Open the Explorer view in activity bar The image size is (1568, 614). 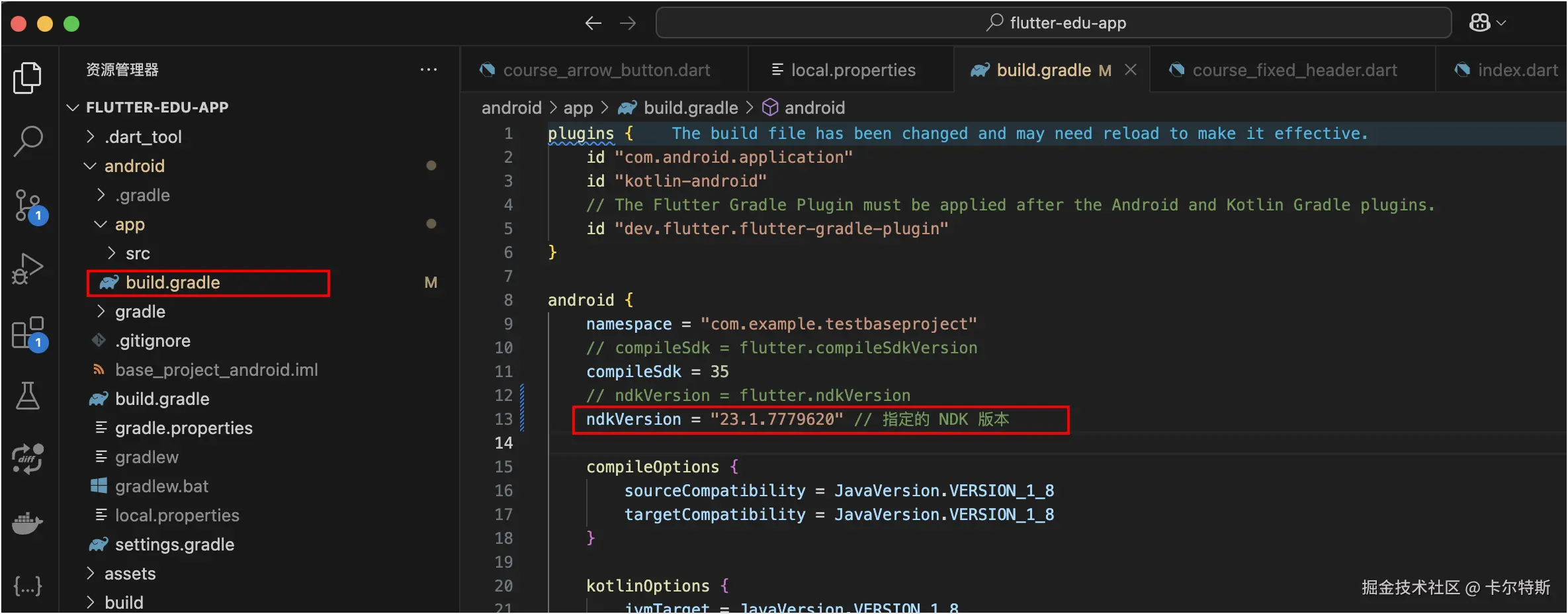28,78
